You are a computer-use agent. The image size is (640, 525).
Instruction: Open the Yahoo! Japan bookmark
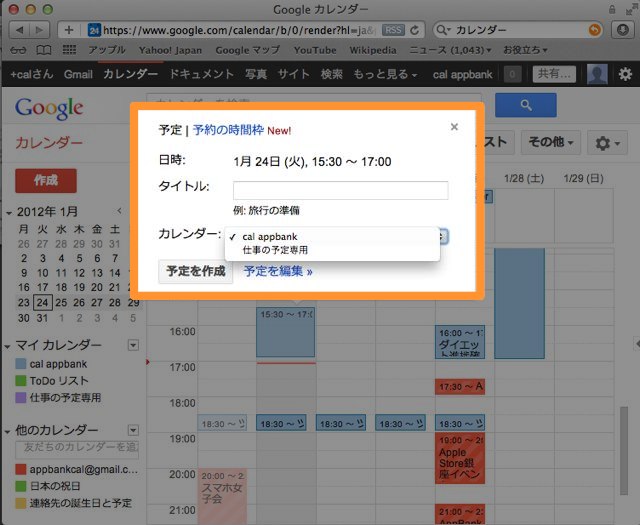click(170, 50)
